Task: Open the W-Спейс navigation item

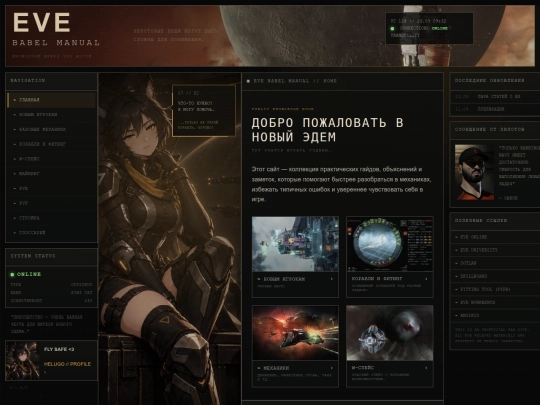Action: pyautogui.click(x=51, y=159)
